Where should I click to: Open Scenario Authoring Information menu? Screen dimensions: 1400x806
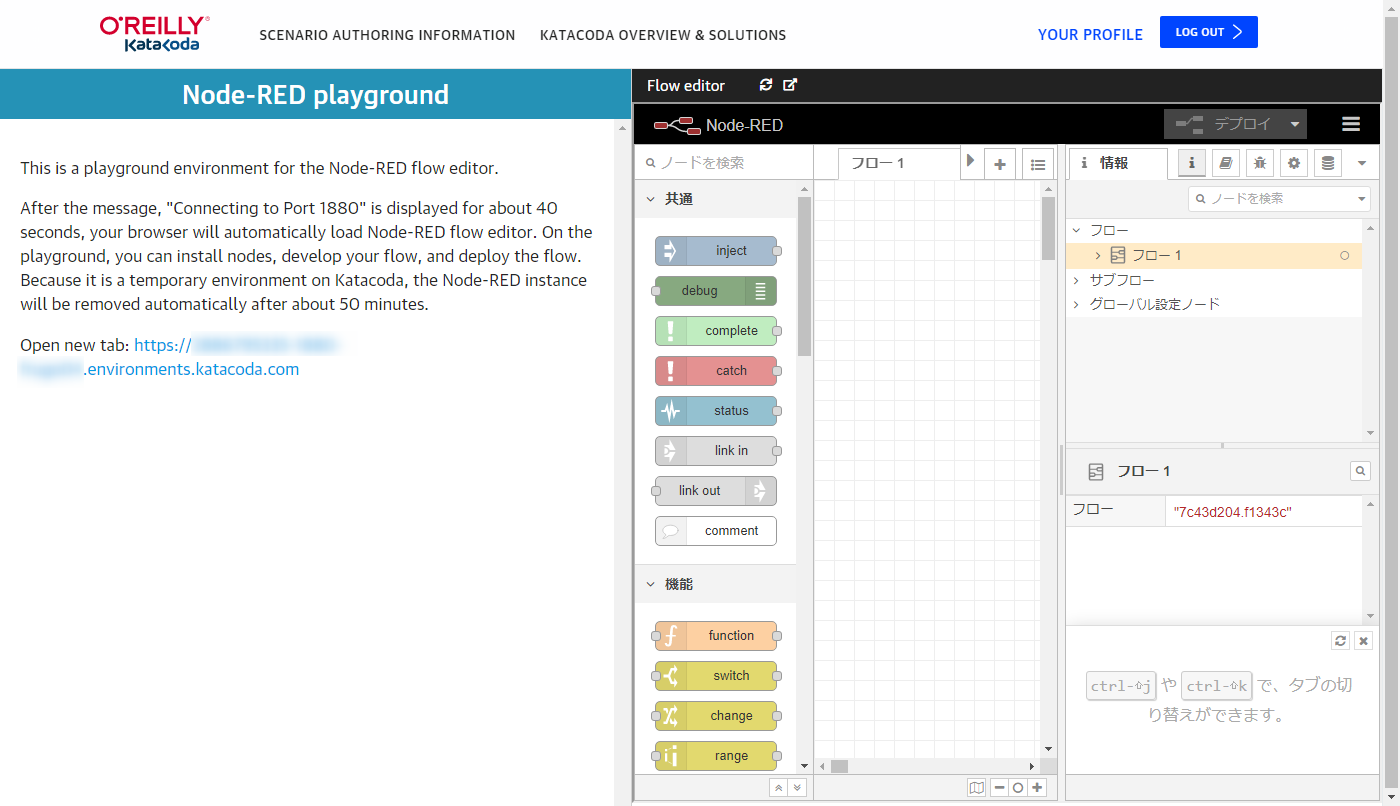point(387,35)
